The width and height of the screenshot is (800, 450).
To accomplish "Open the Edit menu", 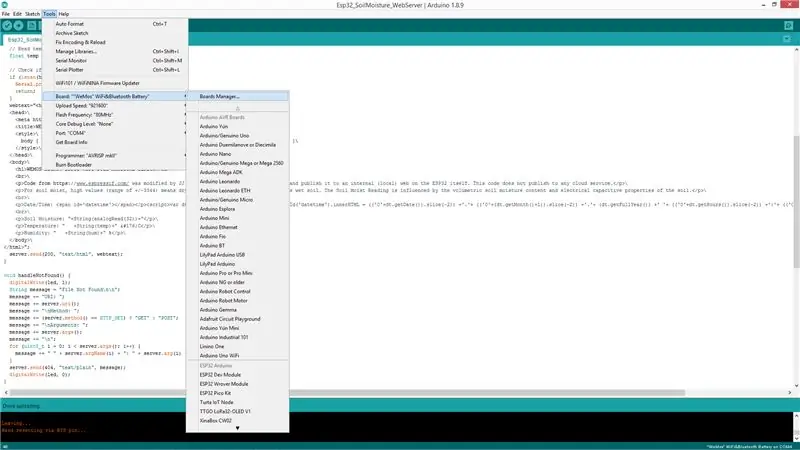I will tap(17, 14).
